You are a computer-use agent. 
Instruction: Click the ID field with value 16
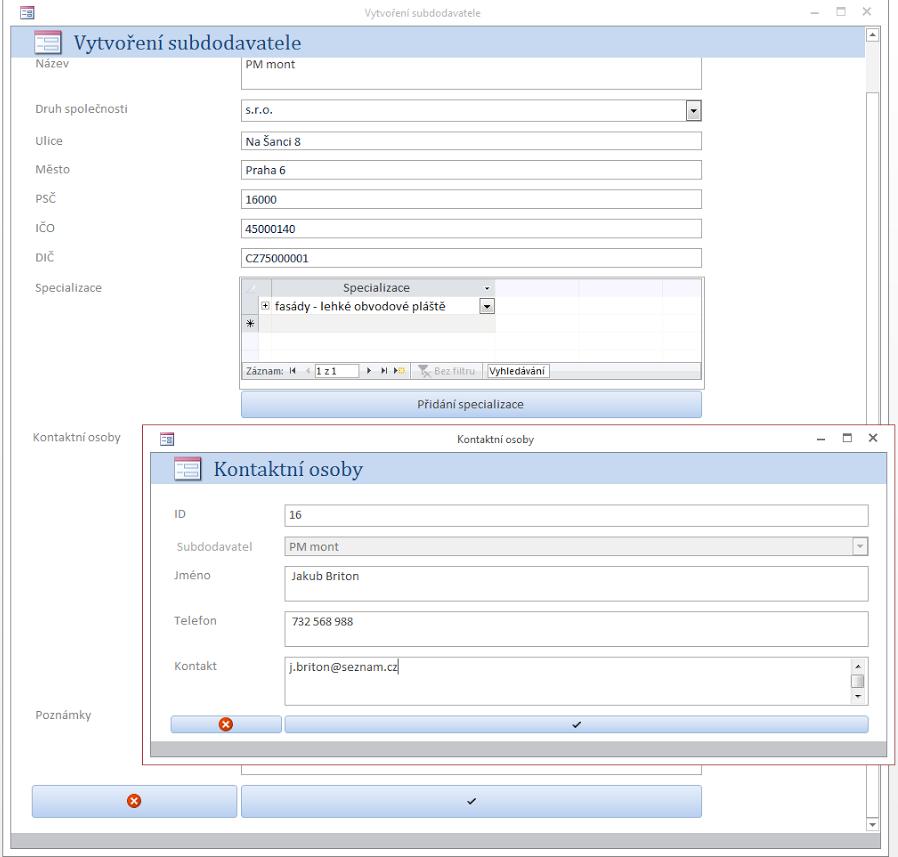pos(576,515)
